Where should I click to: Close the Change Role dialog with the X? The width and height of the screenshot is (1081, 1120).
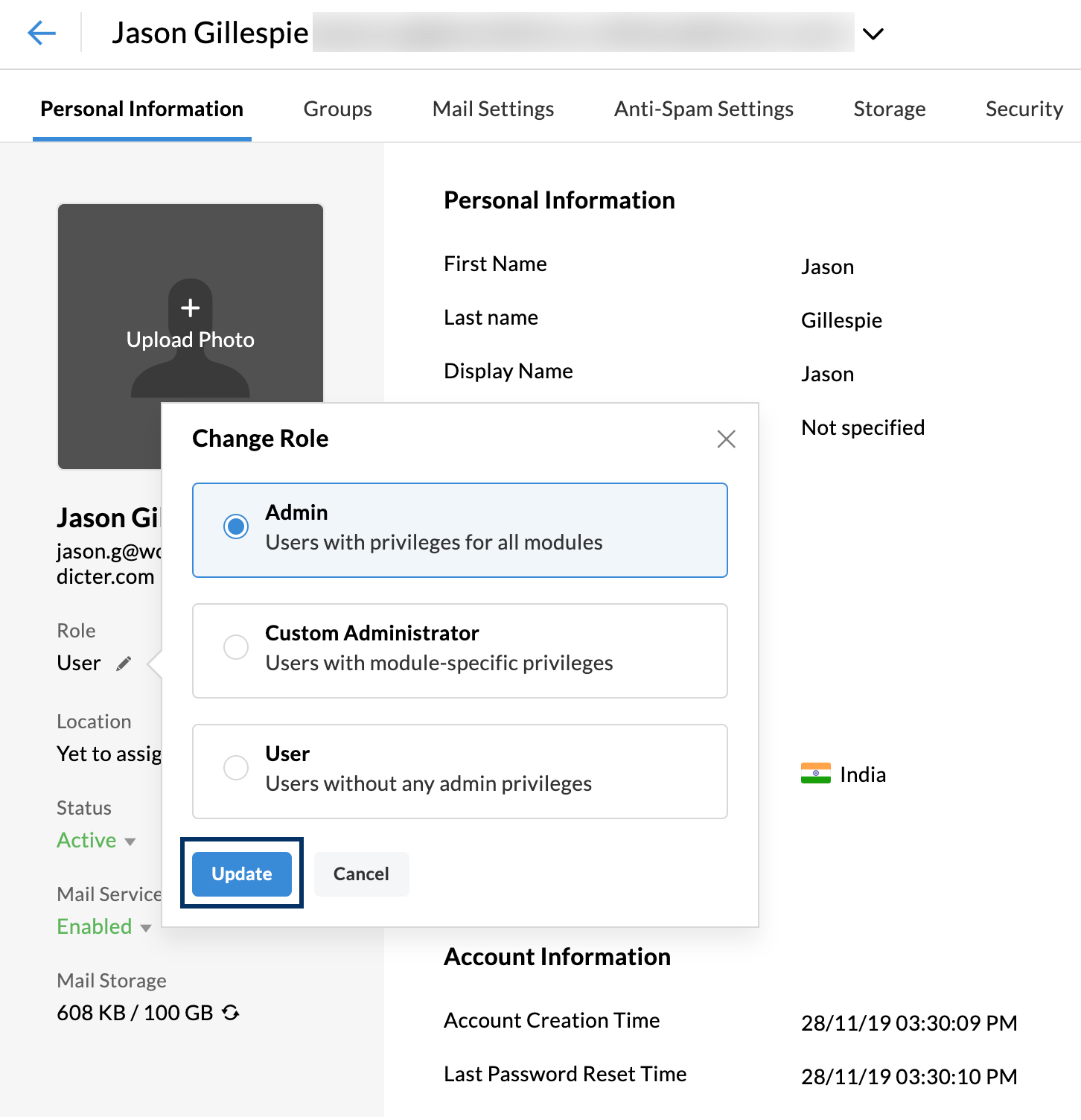tap(727, 439)
